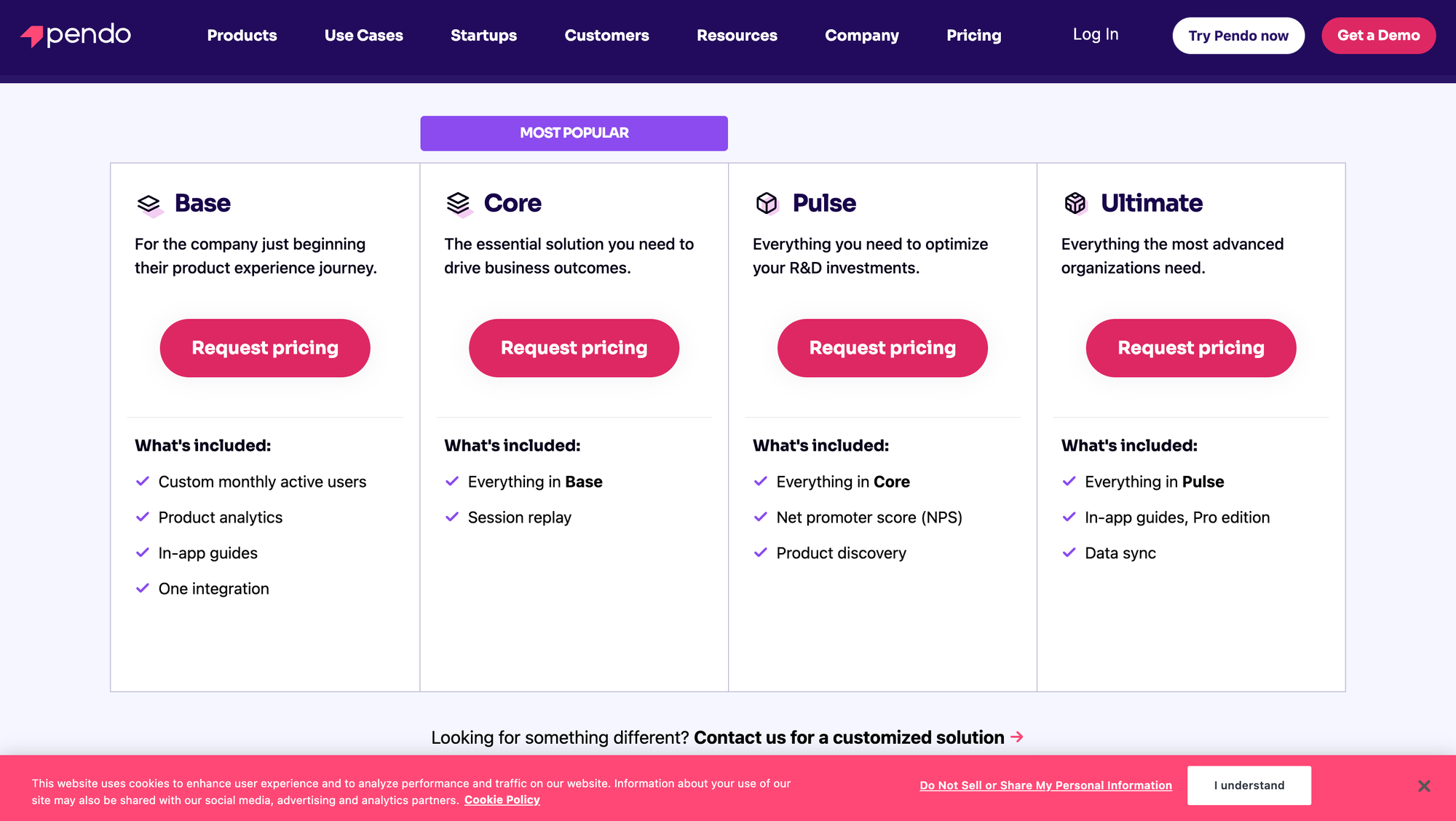The width and height of the screenshot is (1456, 821).
Task: Click the Log In link
Action: pos(1096,34)
